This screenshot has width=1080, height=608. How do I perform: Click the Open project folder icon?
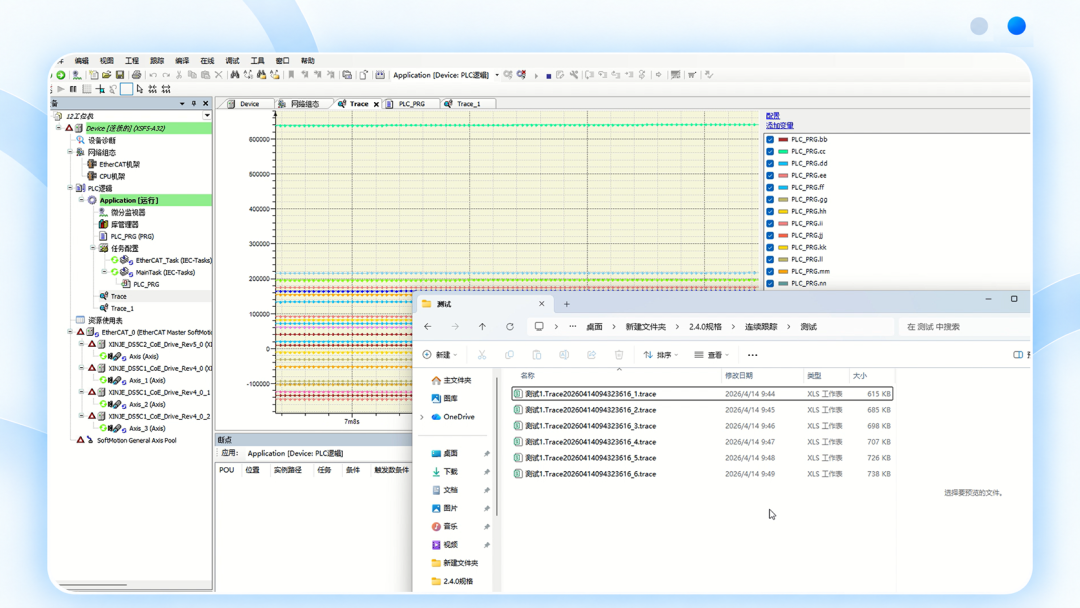tap(107, 75)
